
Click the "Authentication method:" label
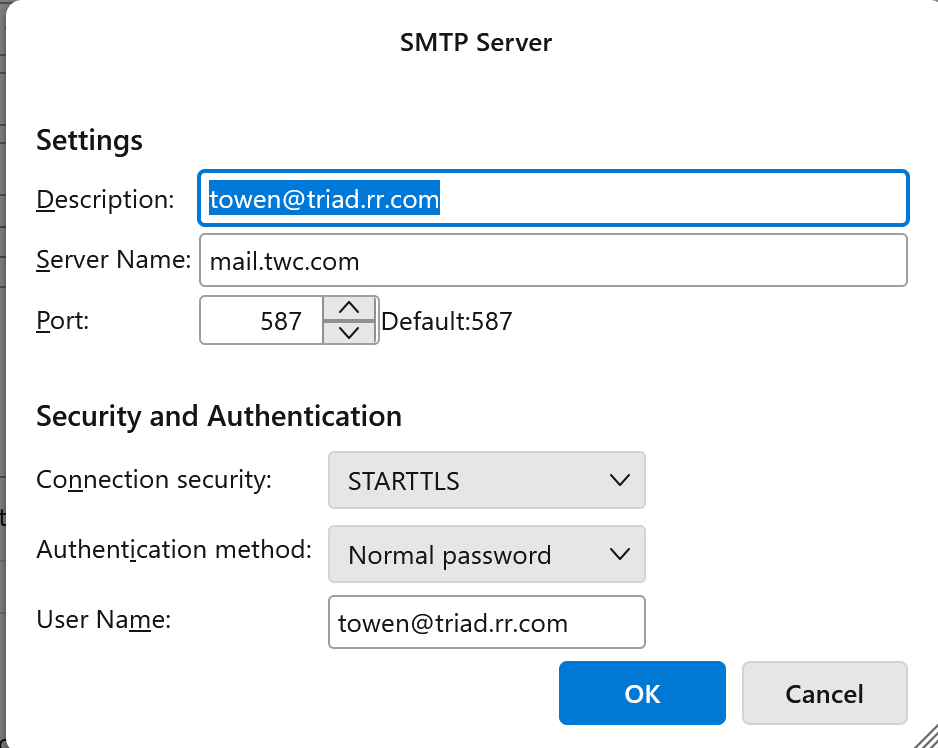pos(174,549)
